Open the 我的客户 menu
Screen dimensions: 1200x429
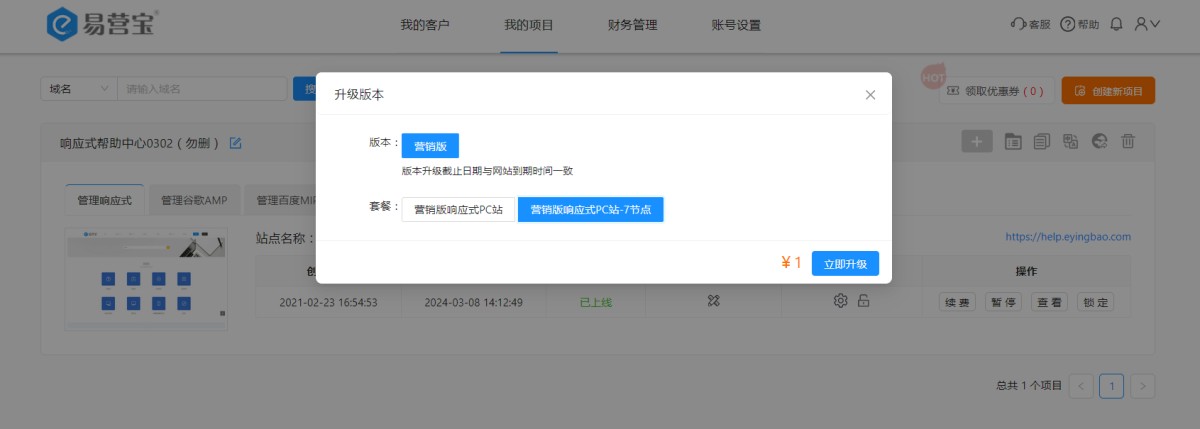425,25
